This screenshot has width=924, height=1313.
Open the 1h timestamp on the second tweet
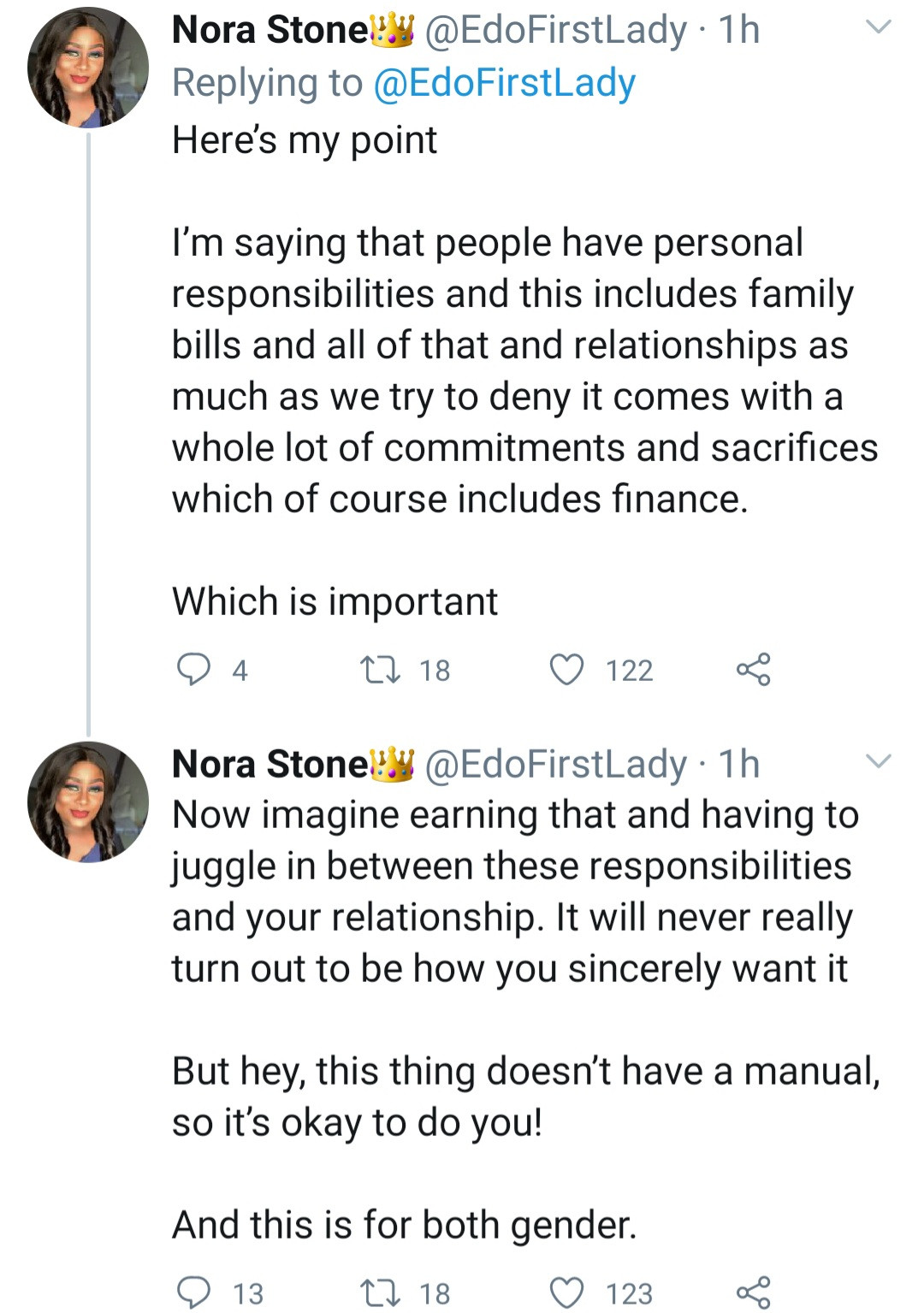pyautogui.click(x=739, y=764)
